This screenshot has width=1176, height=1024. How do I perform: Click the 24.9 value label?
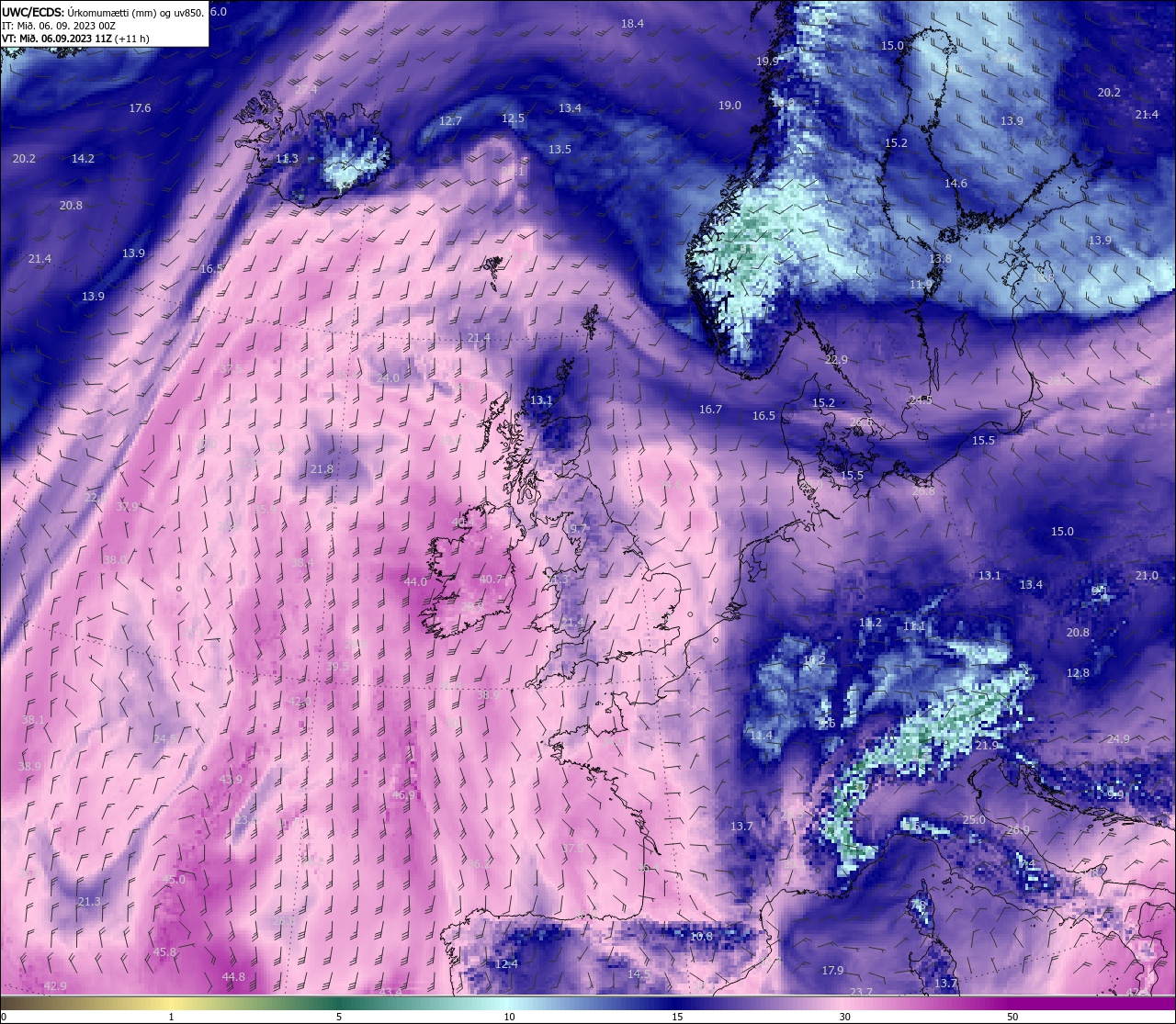1118,739
